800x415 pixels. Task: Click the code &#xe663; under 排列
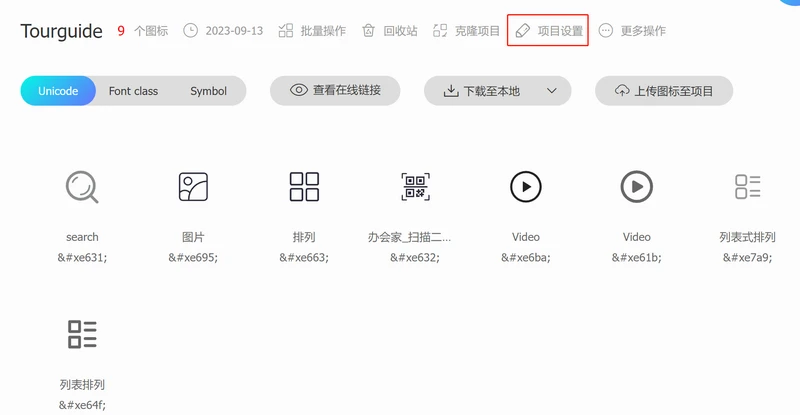[304, 257]
